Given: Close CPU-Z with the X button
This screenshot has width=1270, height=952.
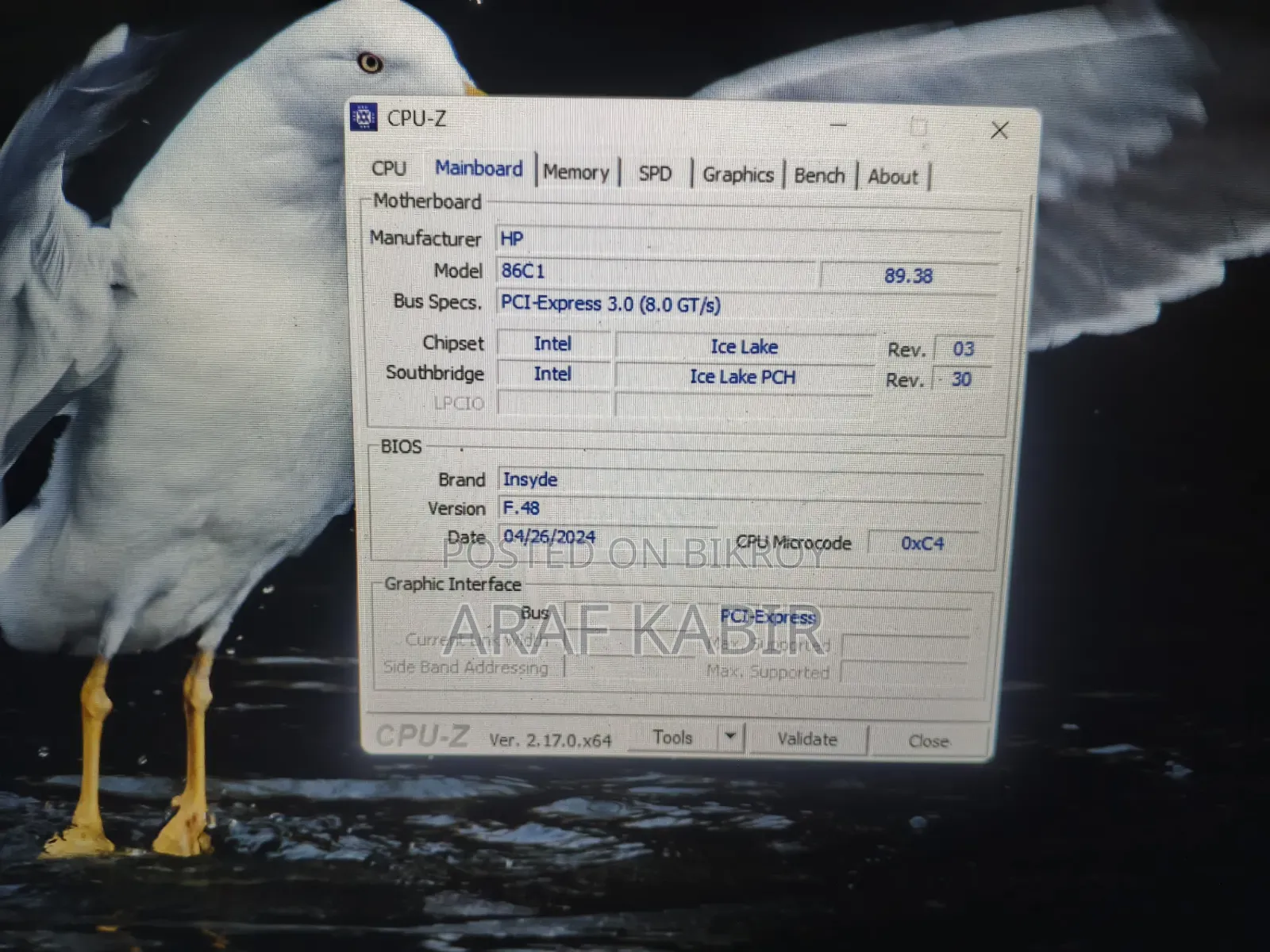Looking at the screenshot, I should [x=999, y=130].
